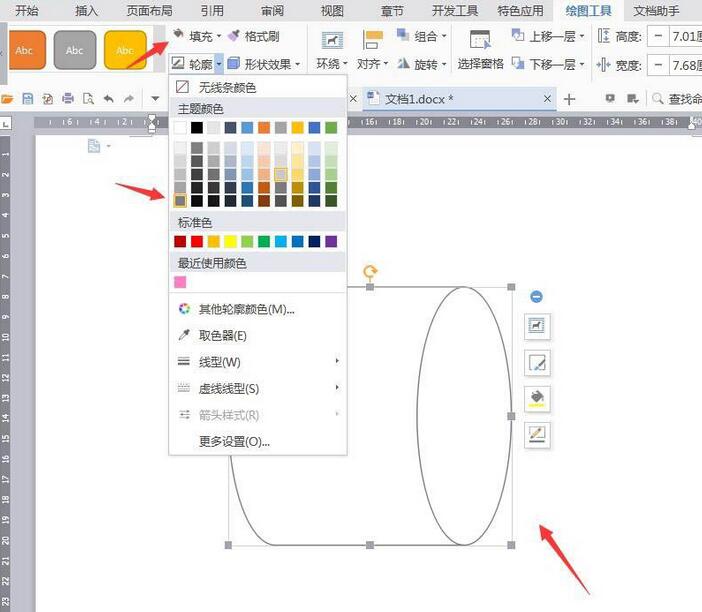The width and height of the screenshot is (702, 612).
Task: Pick the purple standard color swatch
Action: tap(331, 242)
